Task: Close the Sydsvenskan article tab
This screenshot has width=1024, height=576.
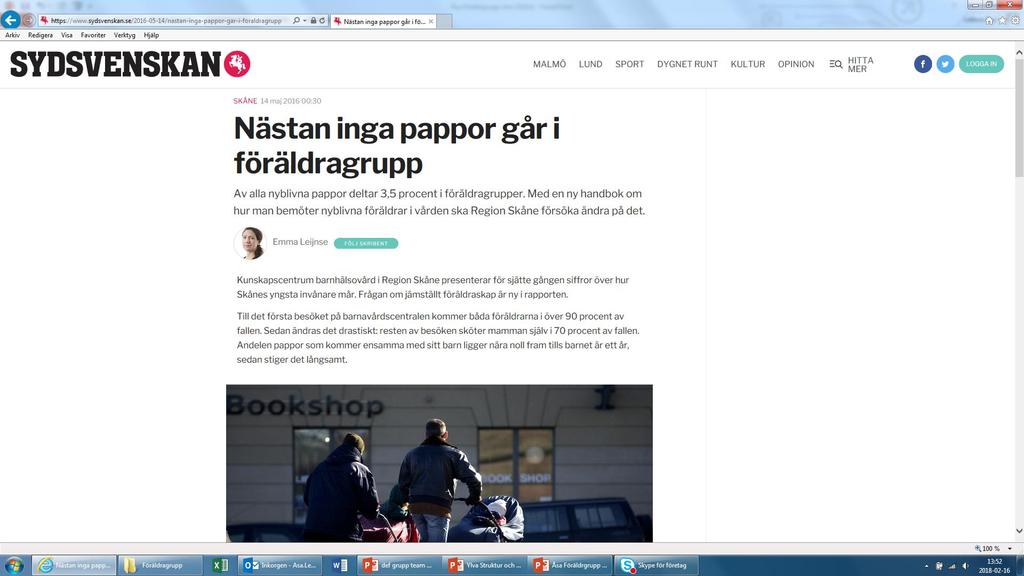Action: [x=431, y=22]
